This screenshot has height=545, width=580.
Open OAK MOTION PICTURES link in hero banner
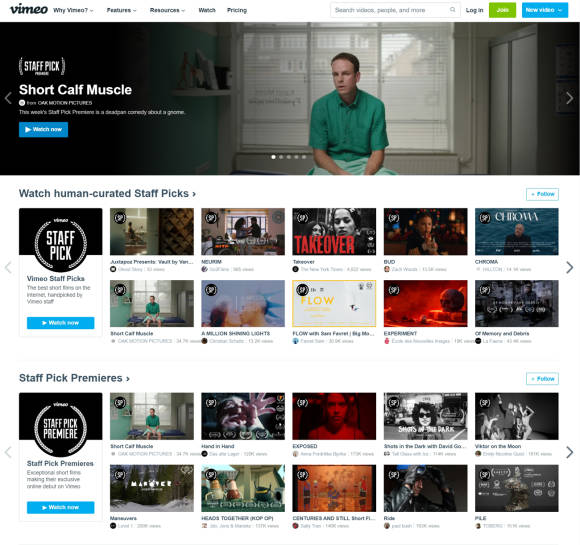pyautogui.click(x=65, y=103)
